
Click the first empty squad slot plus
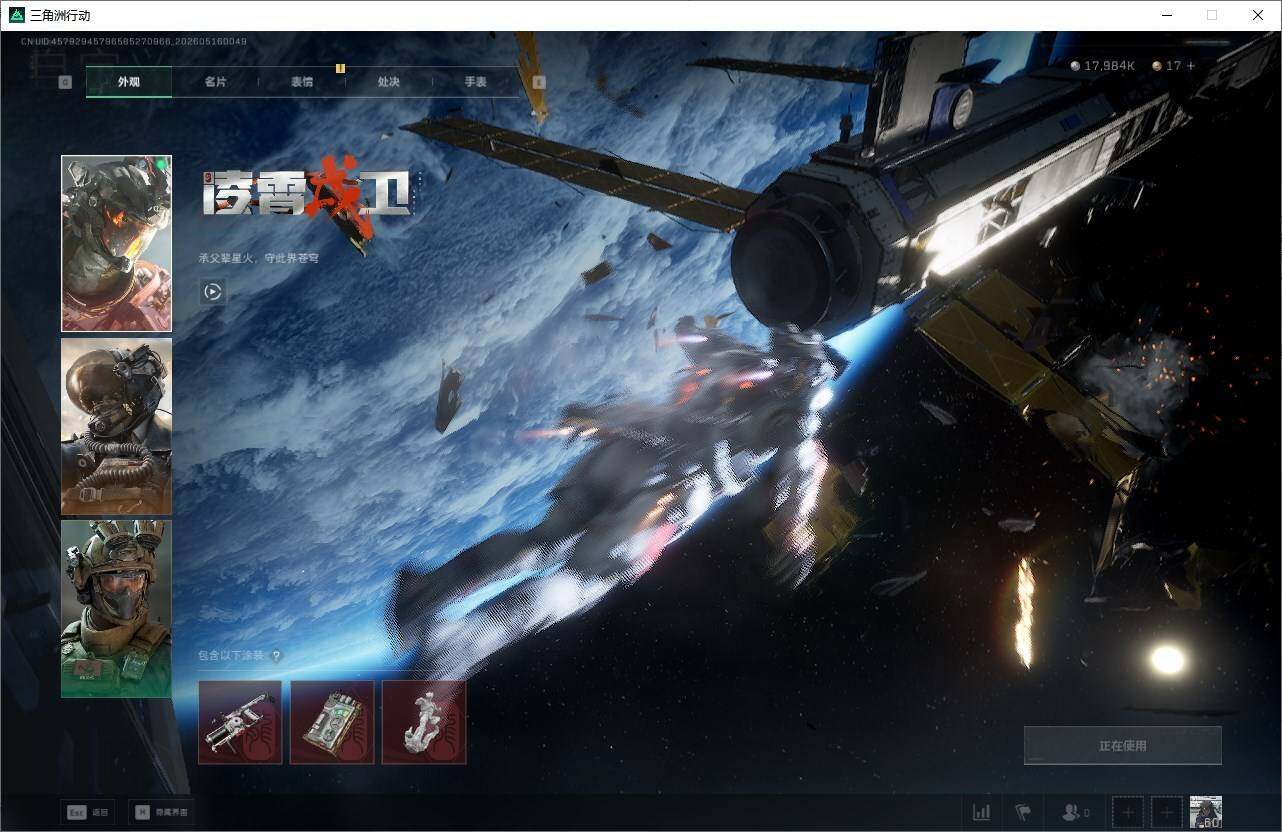pos(1128,812)
